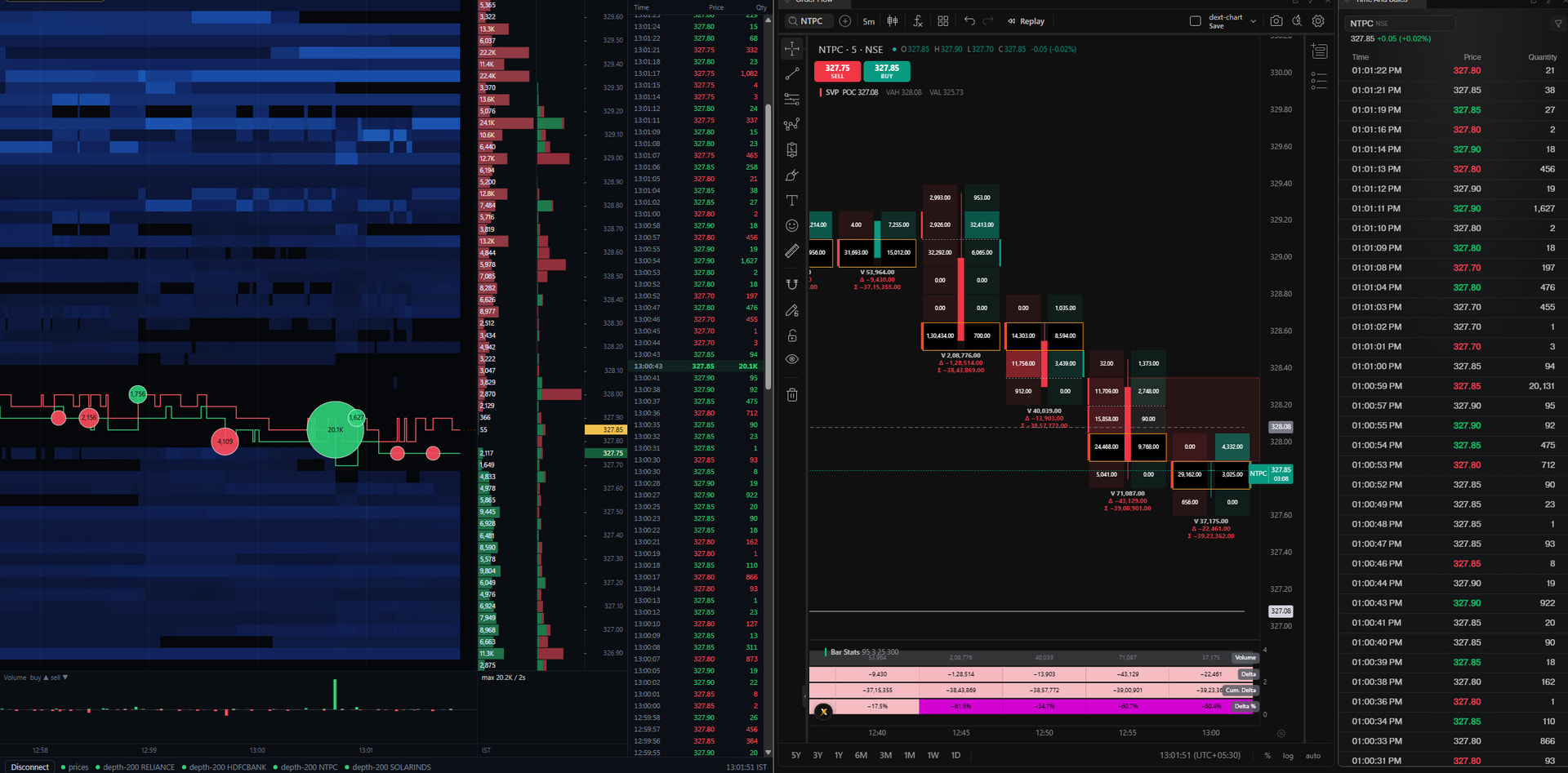Open the fx indicators menu

(918, 21)
